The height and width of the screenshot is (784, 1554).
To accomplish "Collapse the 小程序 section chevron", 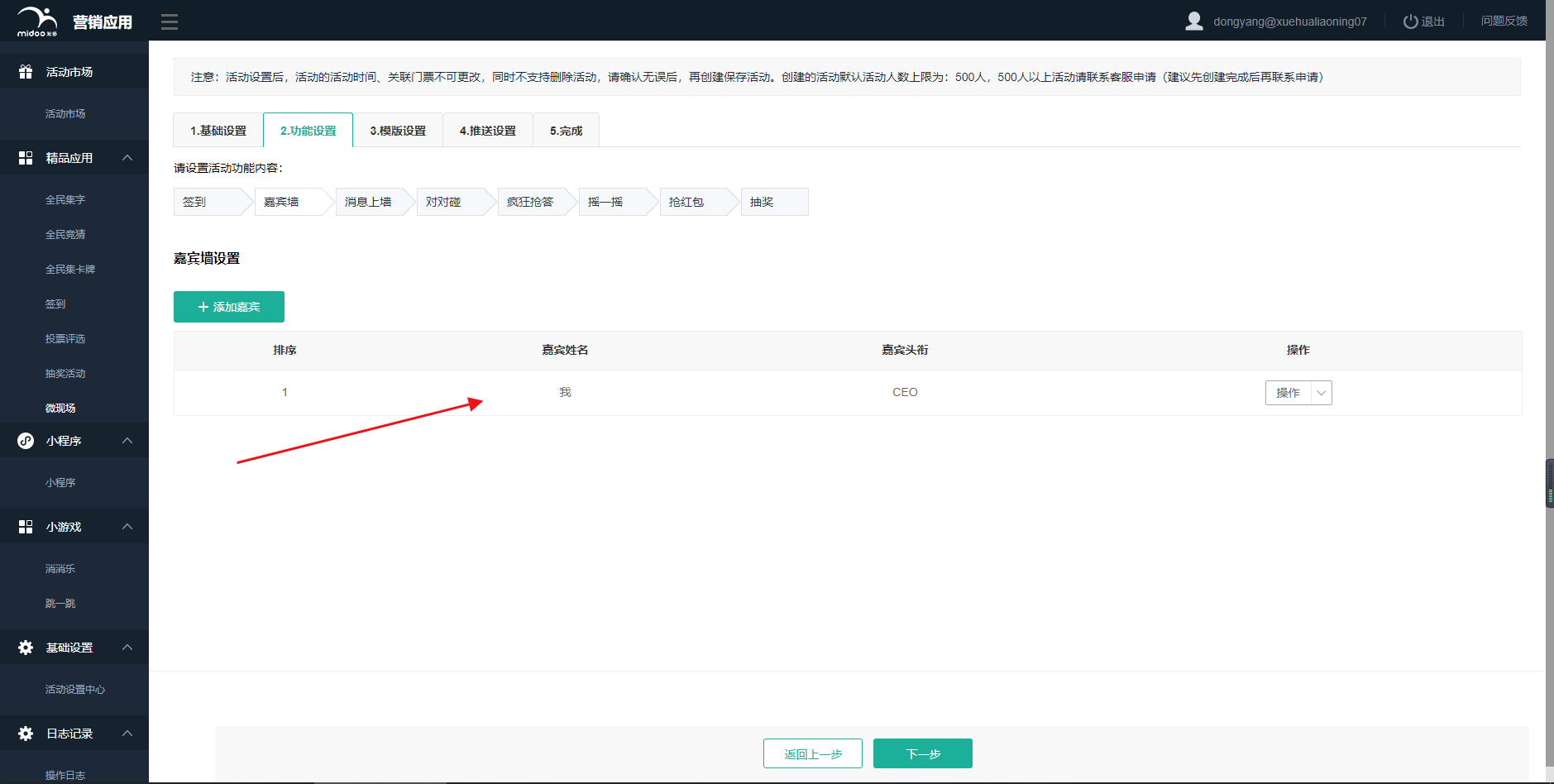I will [x=127, y=441].
